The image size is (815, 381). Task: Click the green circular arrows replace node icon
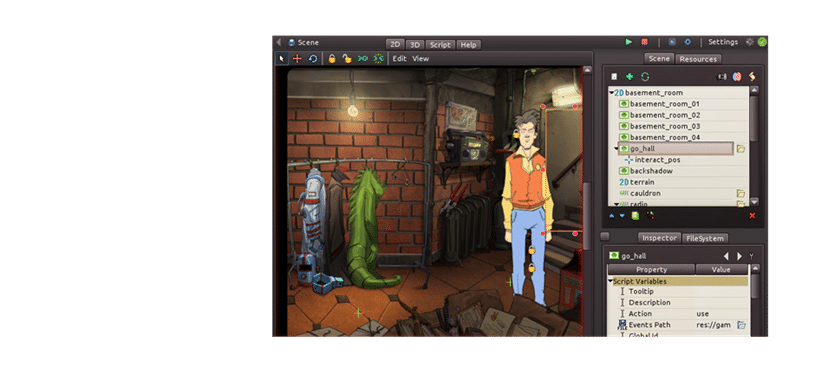pyautogui.click(x=645, y=76)
